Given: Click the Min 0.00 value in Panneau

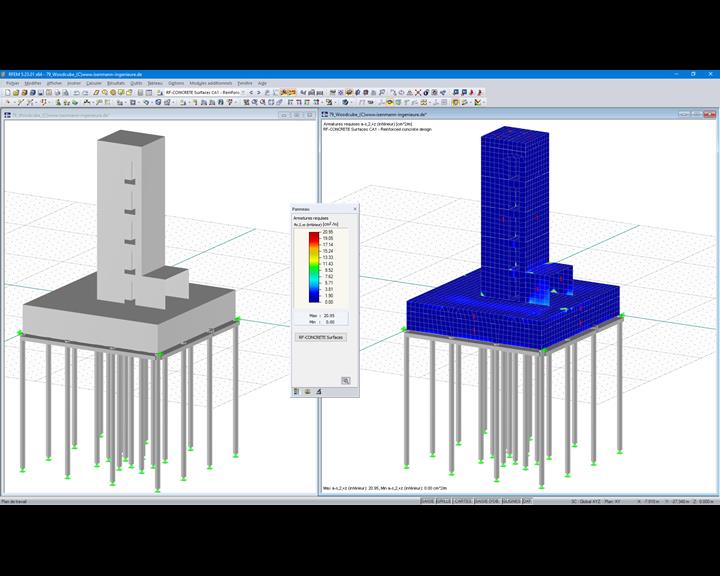Looking at the screenshot, I should [330, 322].
